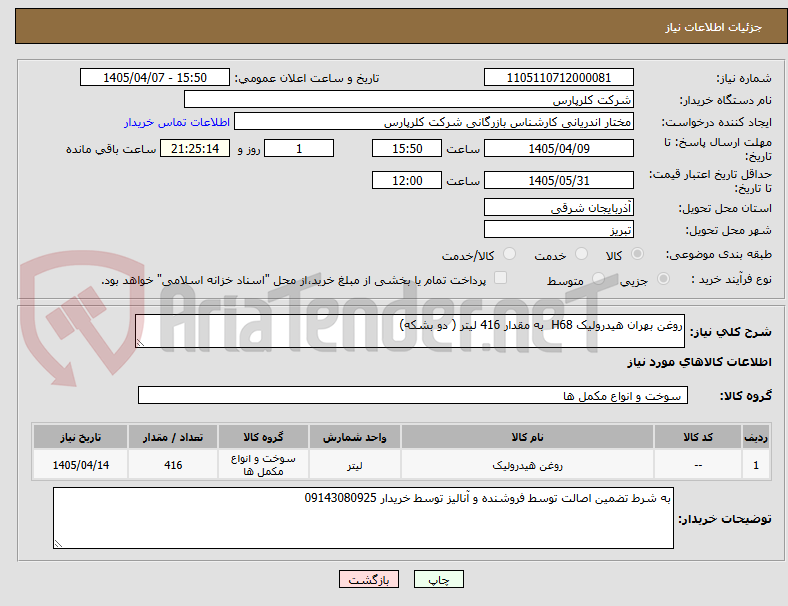Click the buyer name field شرکت کلرپارس
Screen dimensions: 788x606
point(409,99)
